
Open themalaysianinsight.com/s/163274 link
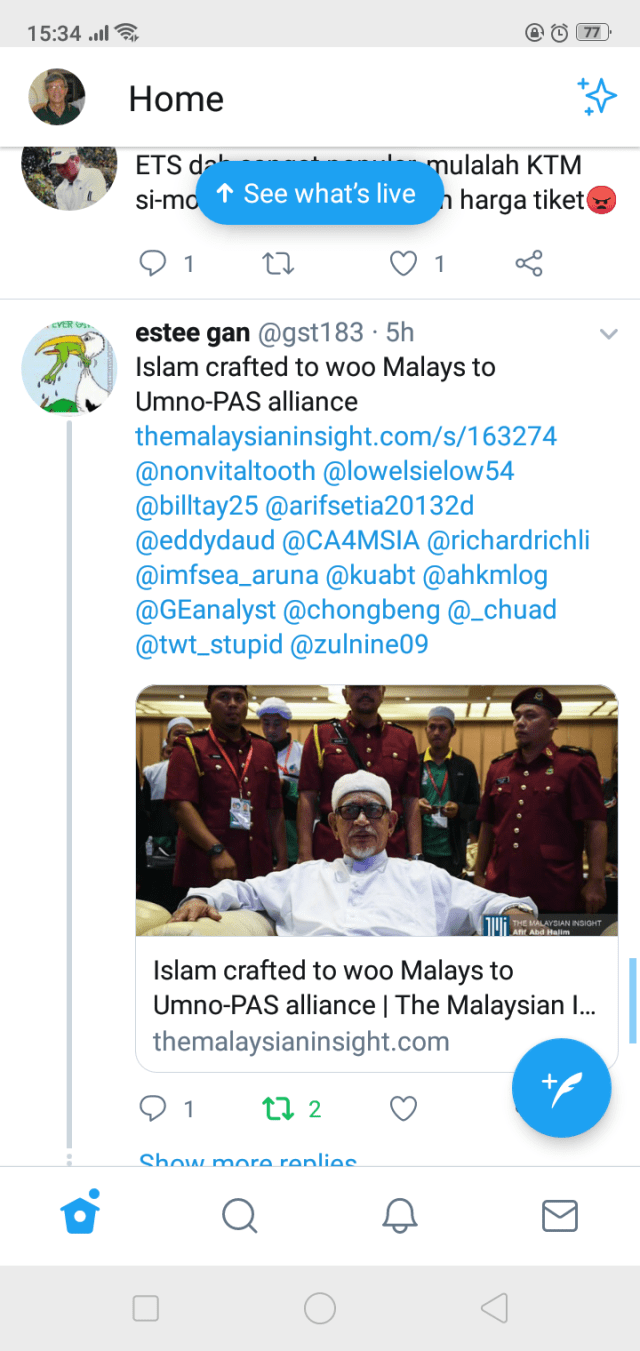[x=346, y=436]
